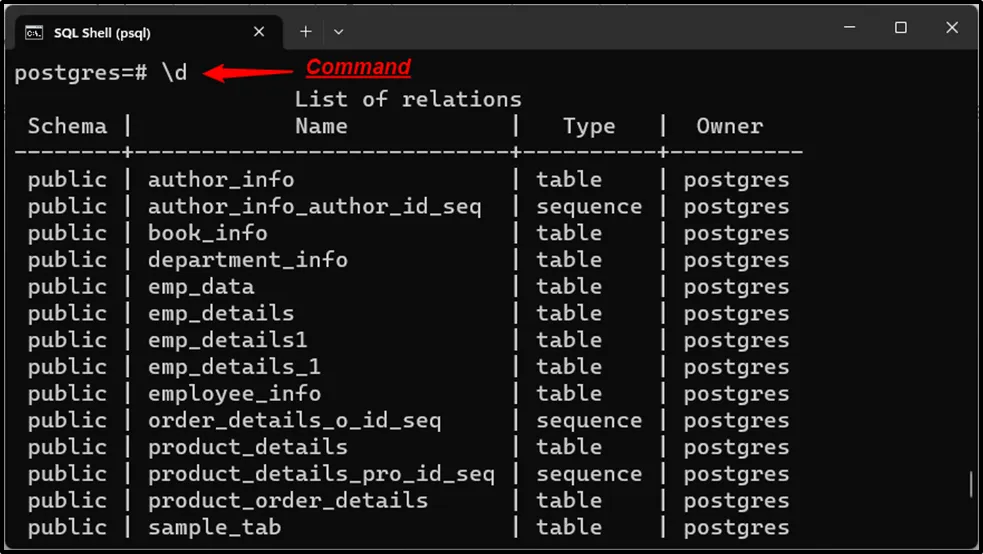Click the product_details_pro_id_seq sequence name

pyautogui.click(x=321, y=474)
